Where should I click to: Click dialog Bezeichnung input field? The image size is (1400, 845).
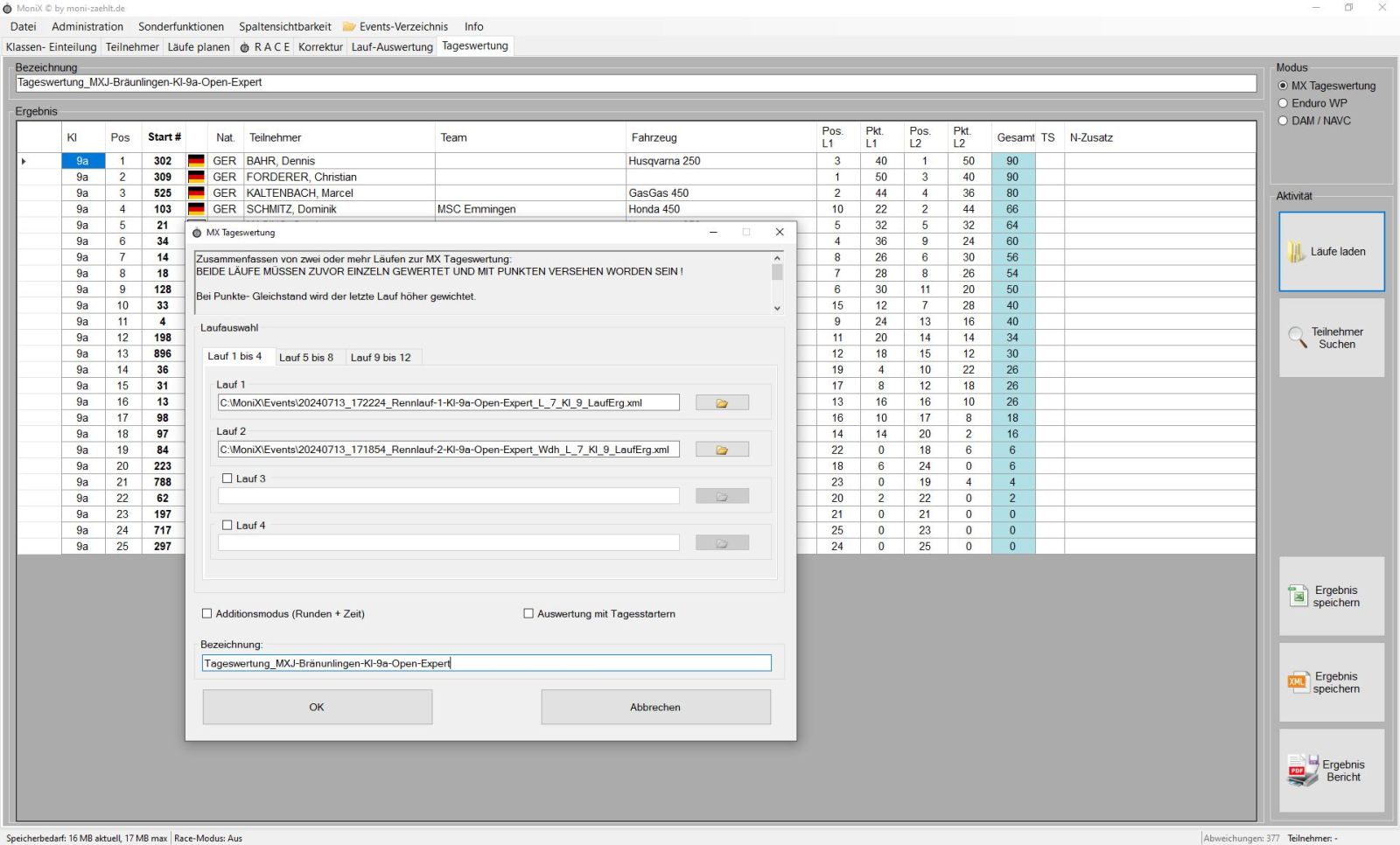(486, 664)
